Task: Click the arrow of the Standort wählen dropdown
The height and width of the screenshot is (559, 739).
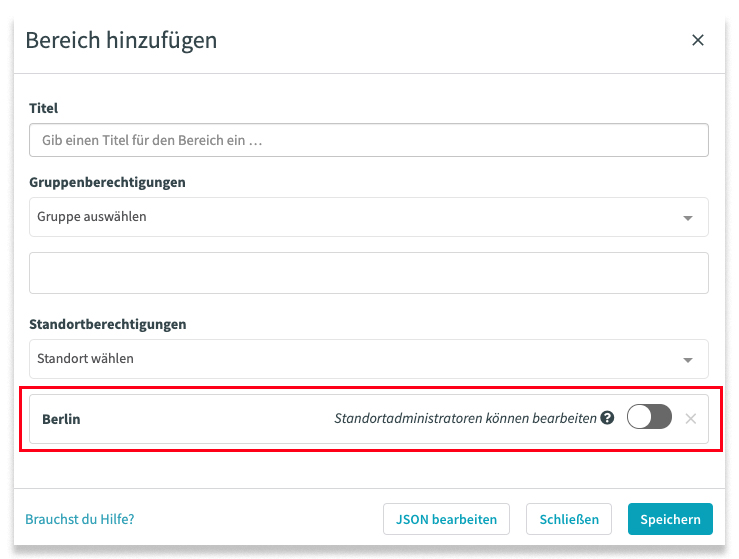Action: click(x=687, y=360)
